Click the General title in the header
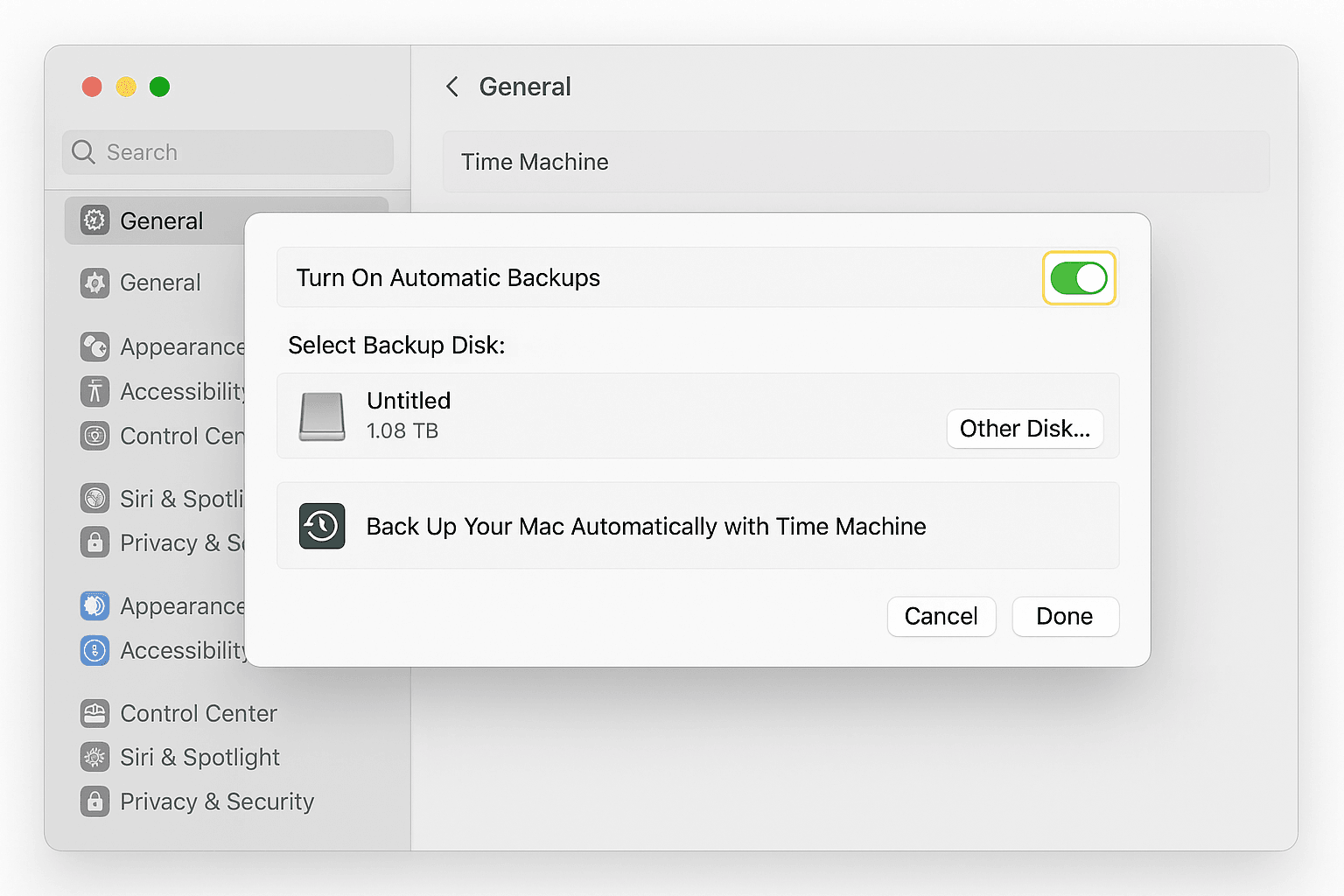1344x896 pixels. tap(525, 87)
